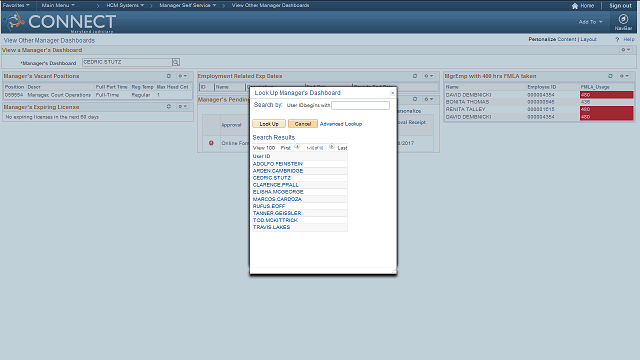The width and height of the screenshot is (640, 360).
Task: Click FMLA usage value 436 for BONITA THOMAS
Action: click(x=585, y=102)
